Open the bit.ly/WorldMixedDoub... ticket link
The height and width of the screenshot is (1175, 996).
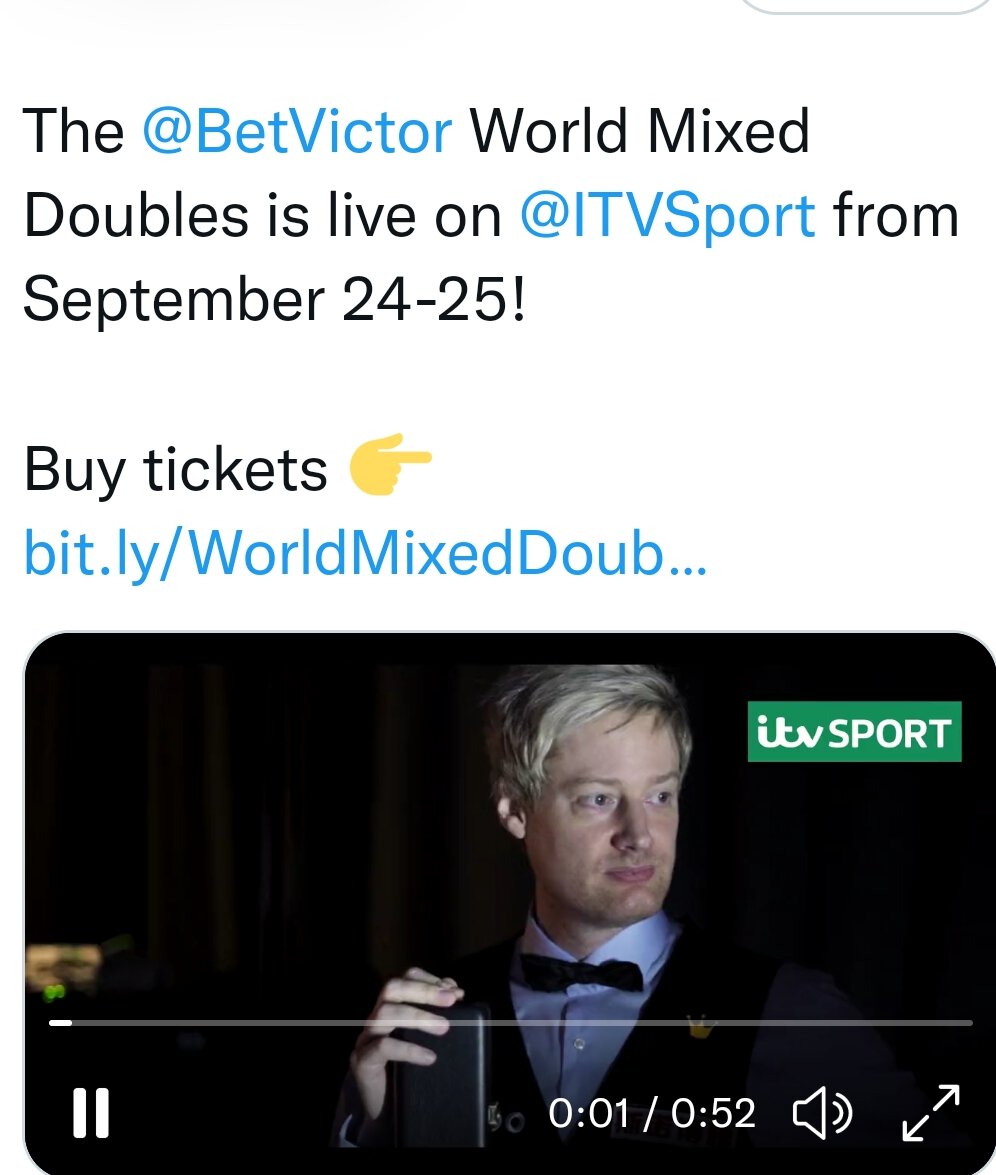point(365,553)
